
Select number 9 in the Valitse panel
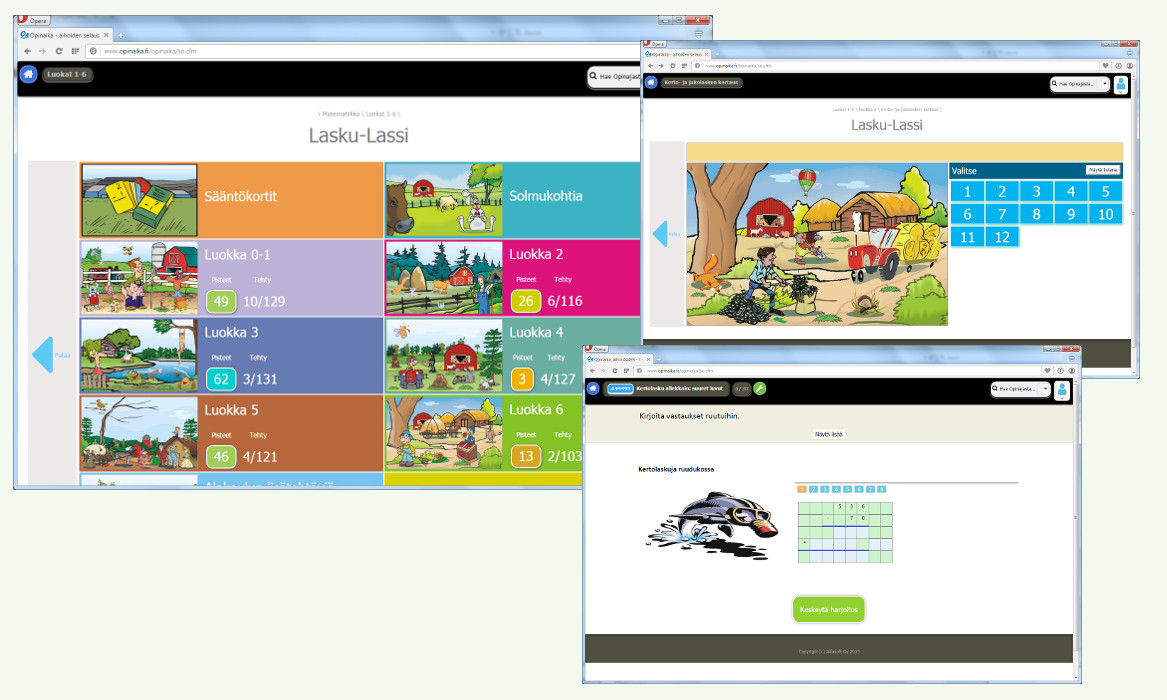1071,214
